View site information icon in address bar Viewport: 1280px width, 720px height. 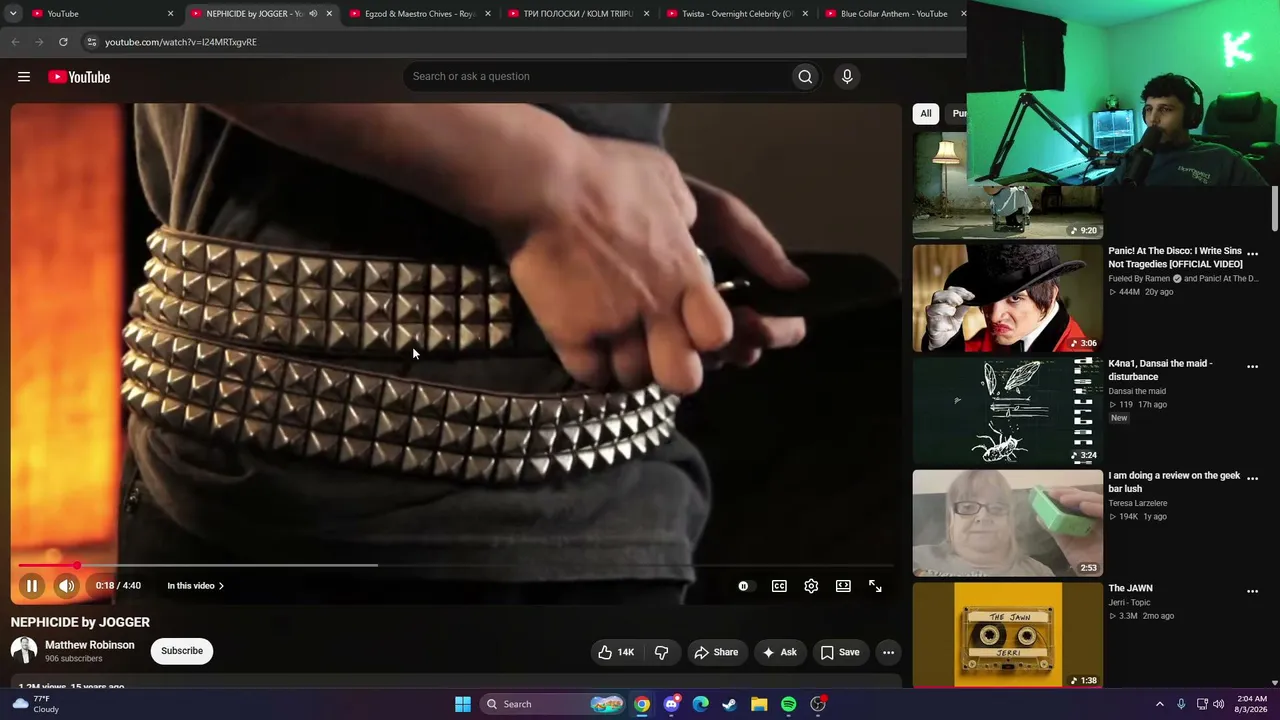coord(91,42)
